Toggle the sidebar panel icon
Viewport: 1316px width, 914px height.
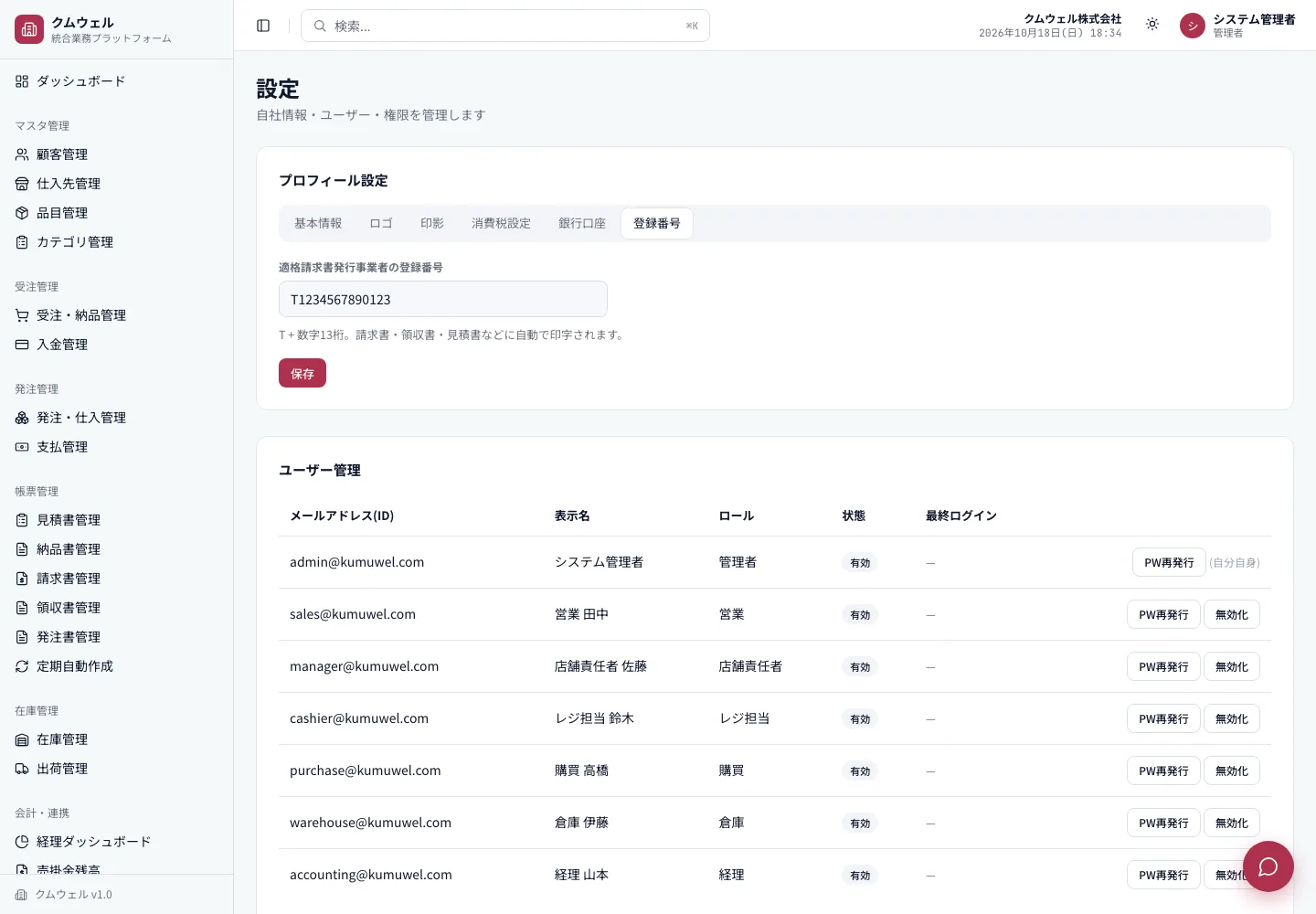(x=263, y=26)
